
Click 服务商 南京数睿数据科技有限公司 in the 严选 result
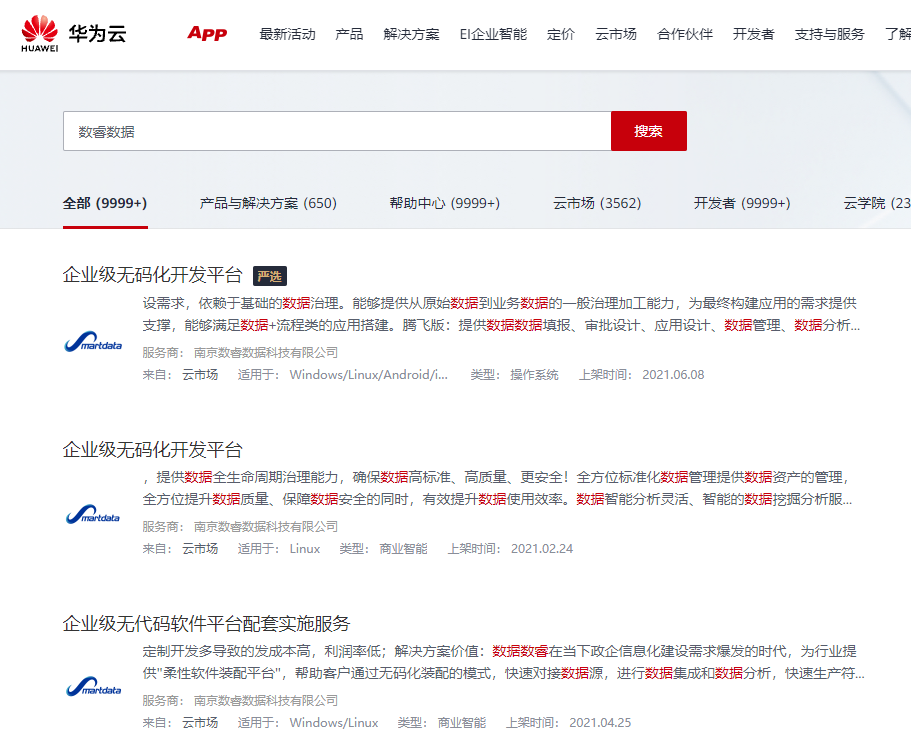[240, 353]
